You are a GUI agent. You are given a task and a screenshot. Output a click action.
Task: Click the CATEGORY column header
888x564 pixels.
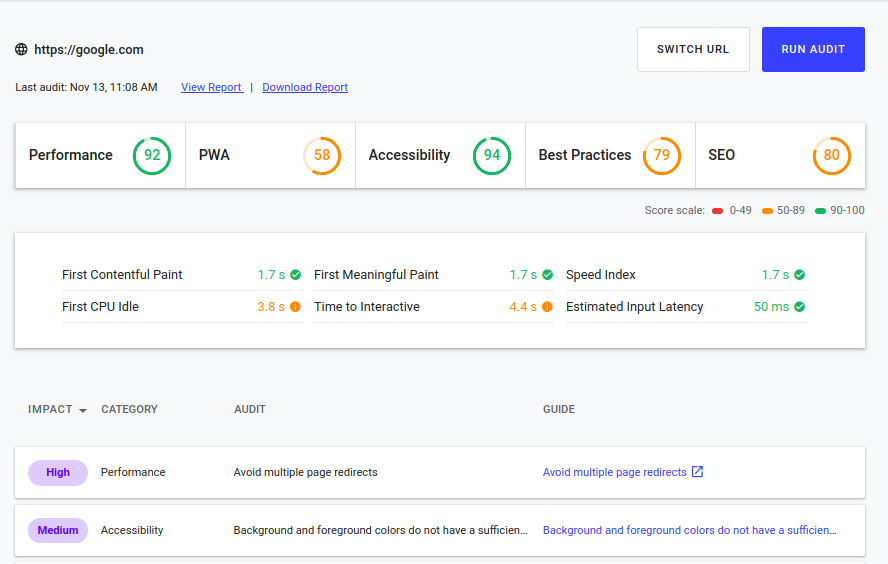[129, 409]
